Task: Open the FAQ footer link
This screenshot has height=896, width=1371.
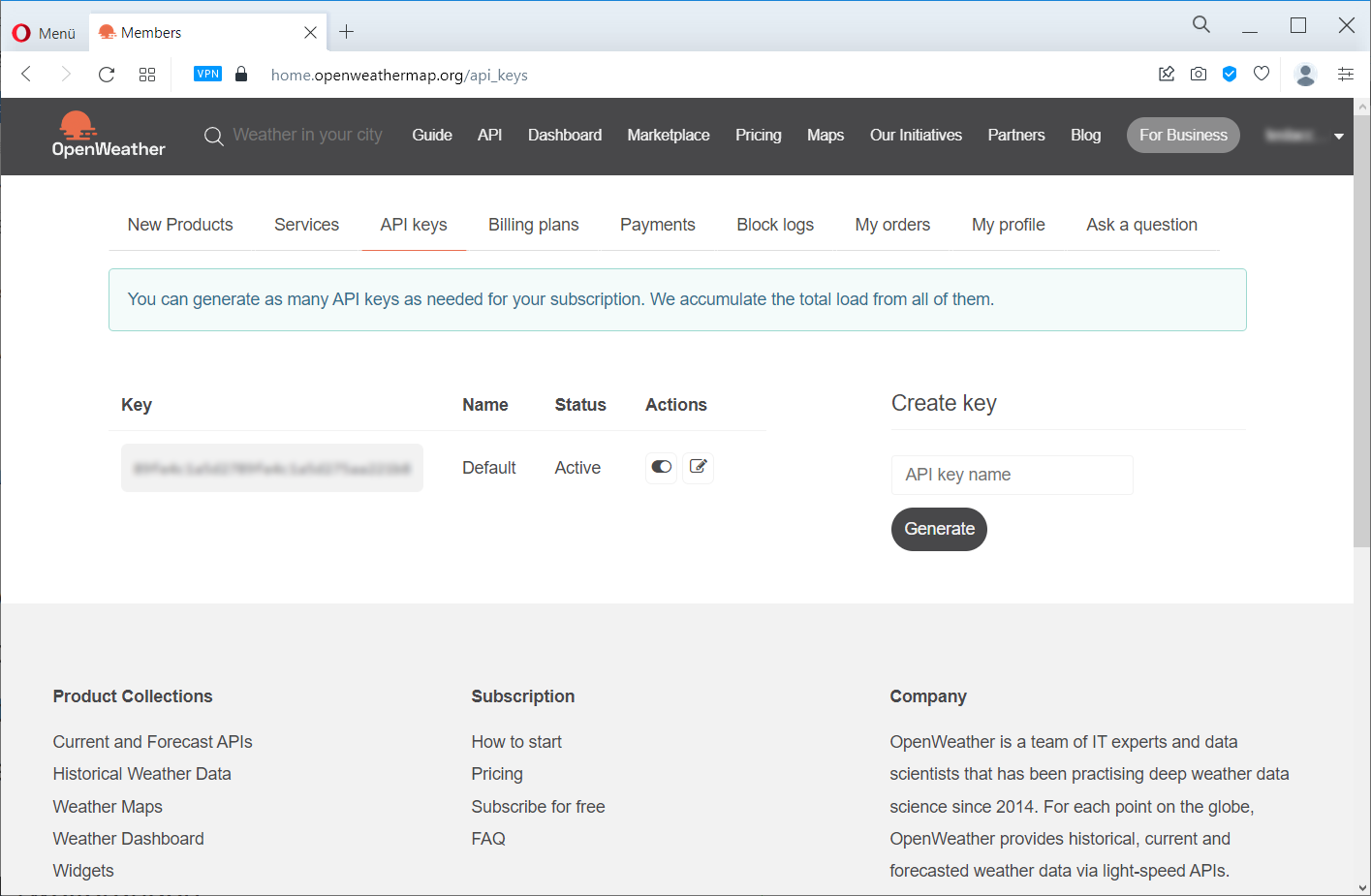Action: 488,839
